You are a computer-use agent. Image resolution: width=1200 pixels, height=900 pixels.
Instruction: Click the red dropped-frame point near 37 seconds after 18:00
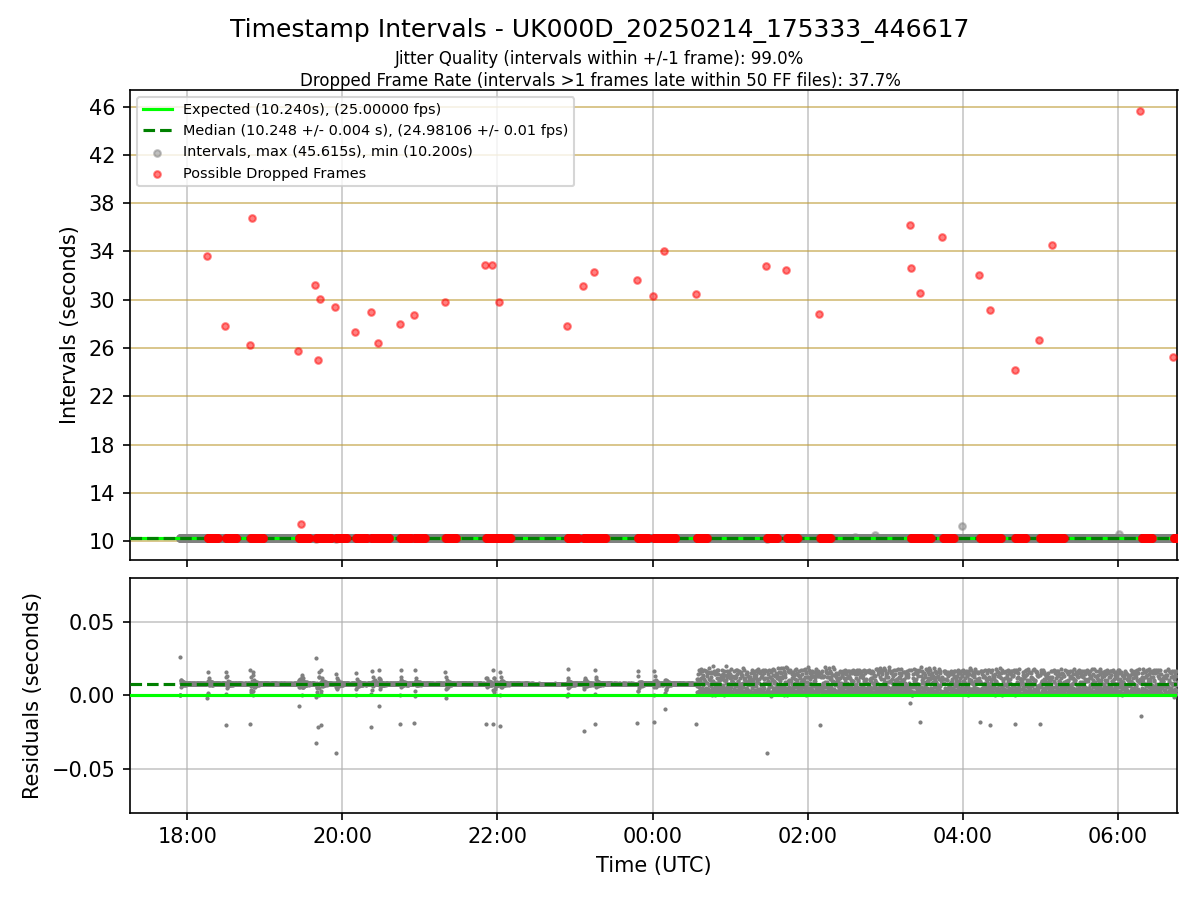252,218
